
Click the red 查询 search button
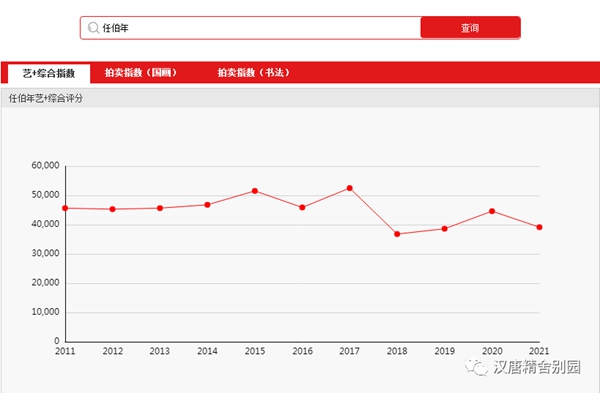point(470,28)
